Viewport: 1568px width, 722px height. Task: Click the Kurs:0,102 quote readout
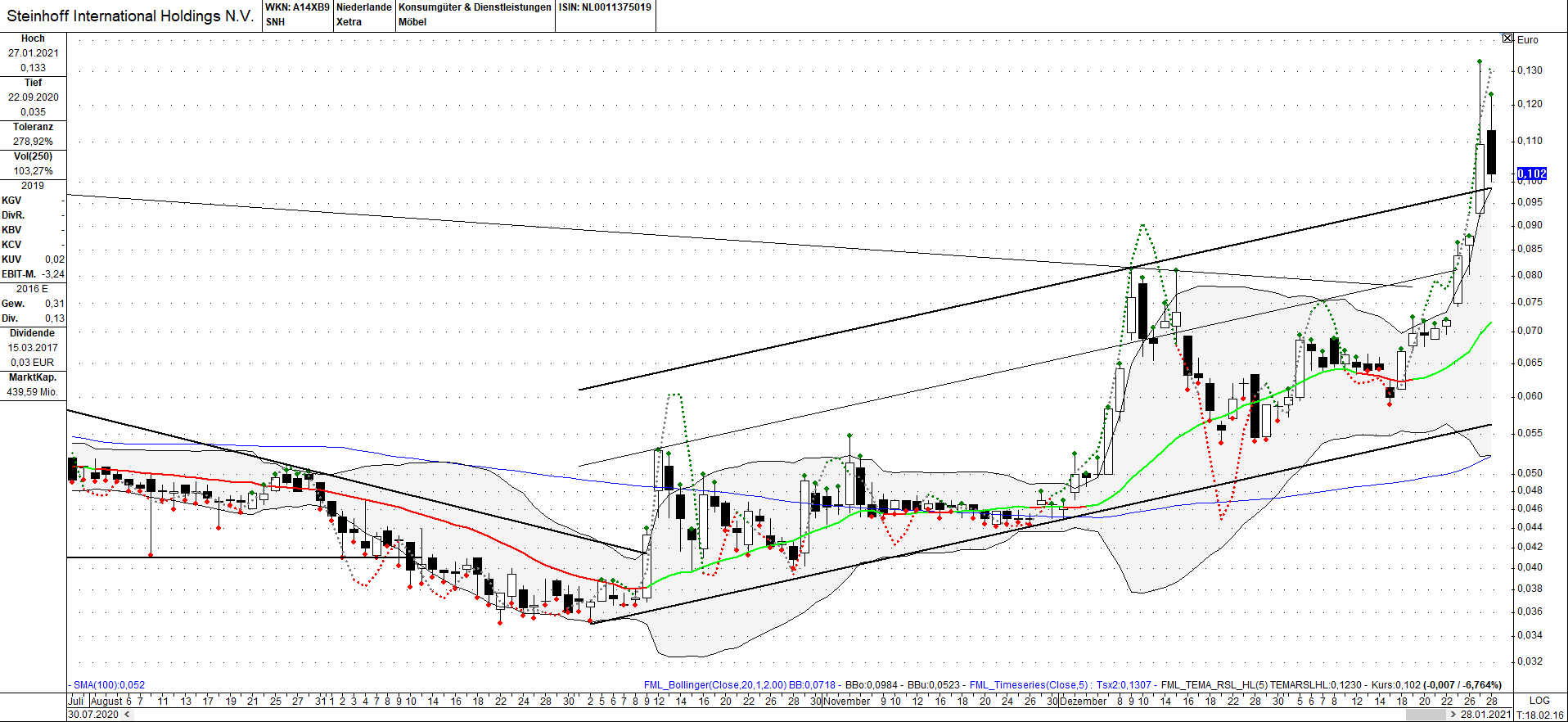(x=1396, y=685)
